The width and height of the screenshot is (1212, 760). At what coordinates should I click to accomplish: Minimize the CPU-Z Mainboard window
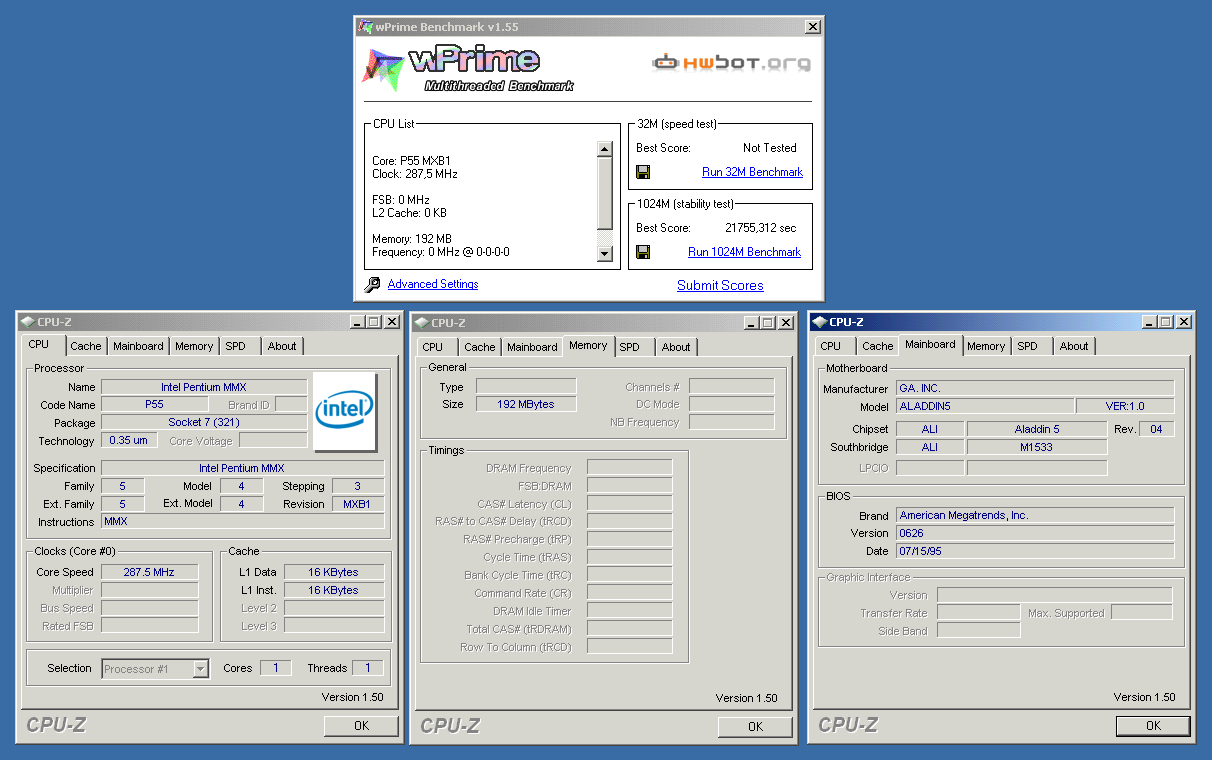click(1149, 322)
